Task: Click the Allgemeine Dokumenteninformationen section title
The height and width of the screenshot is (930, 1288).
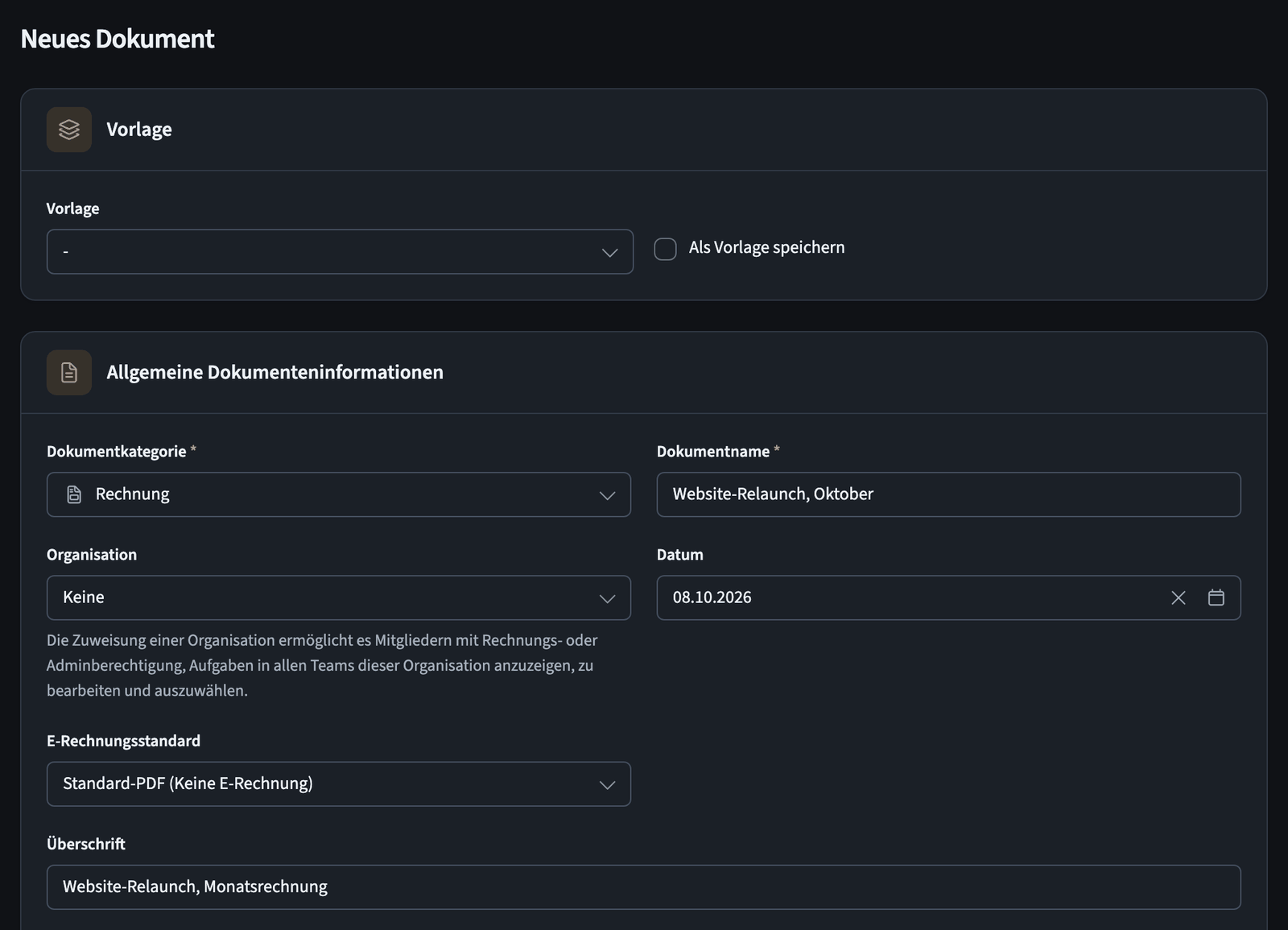Action: click(x=275, y=372)
